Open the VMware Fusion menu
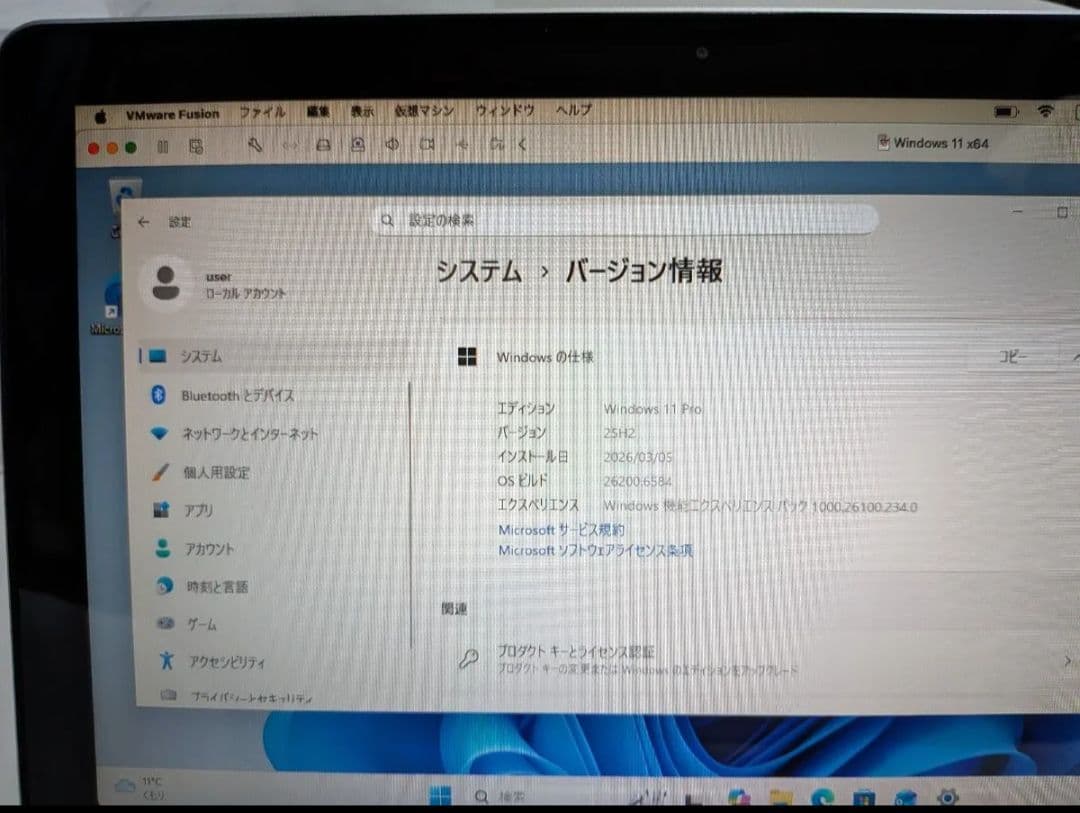 tap(172, 114)
